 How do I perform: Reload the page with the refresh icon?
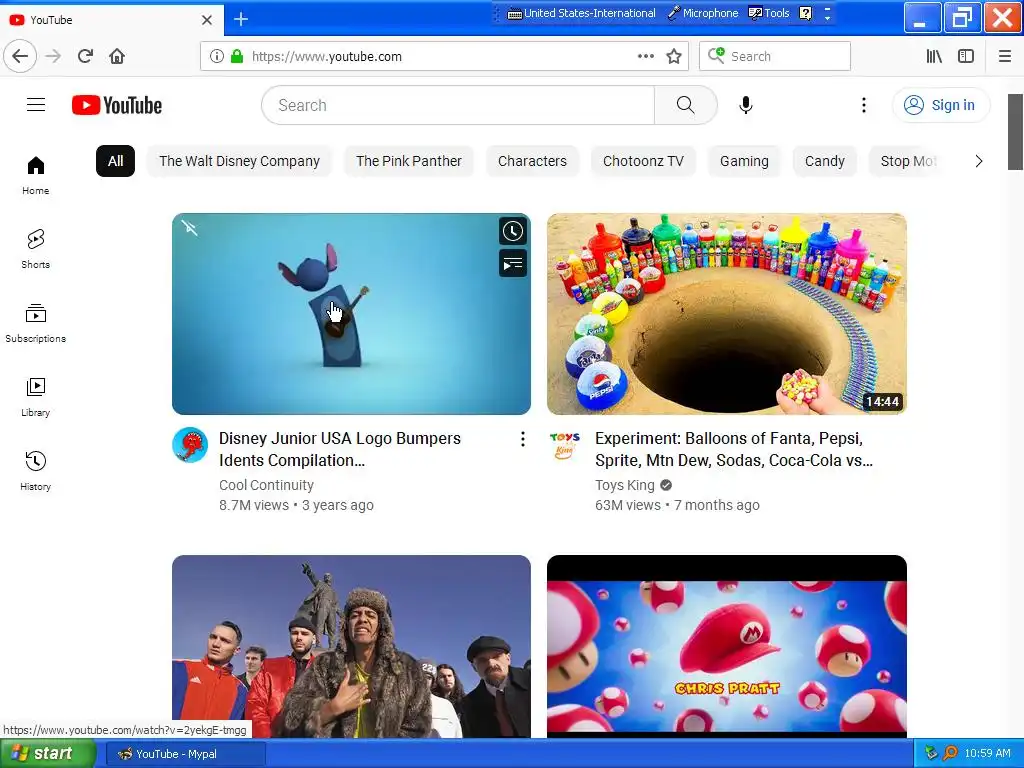[x=85, y=56]
